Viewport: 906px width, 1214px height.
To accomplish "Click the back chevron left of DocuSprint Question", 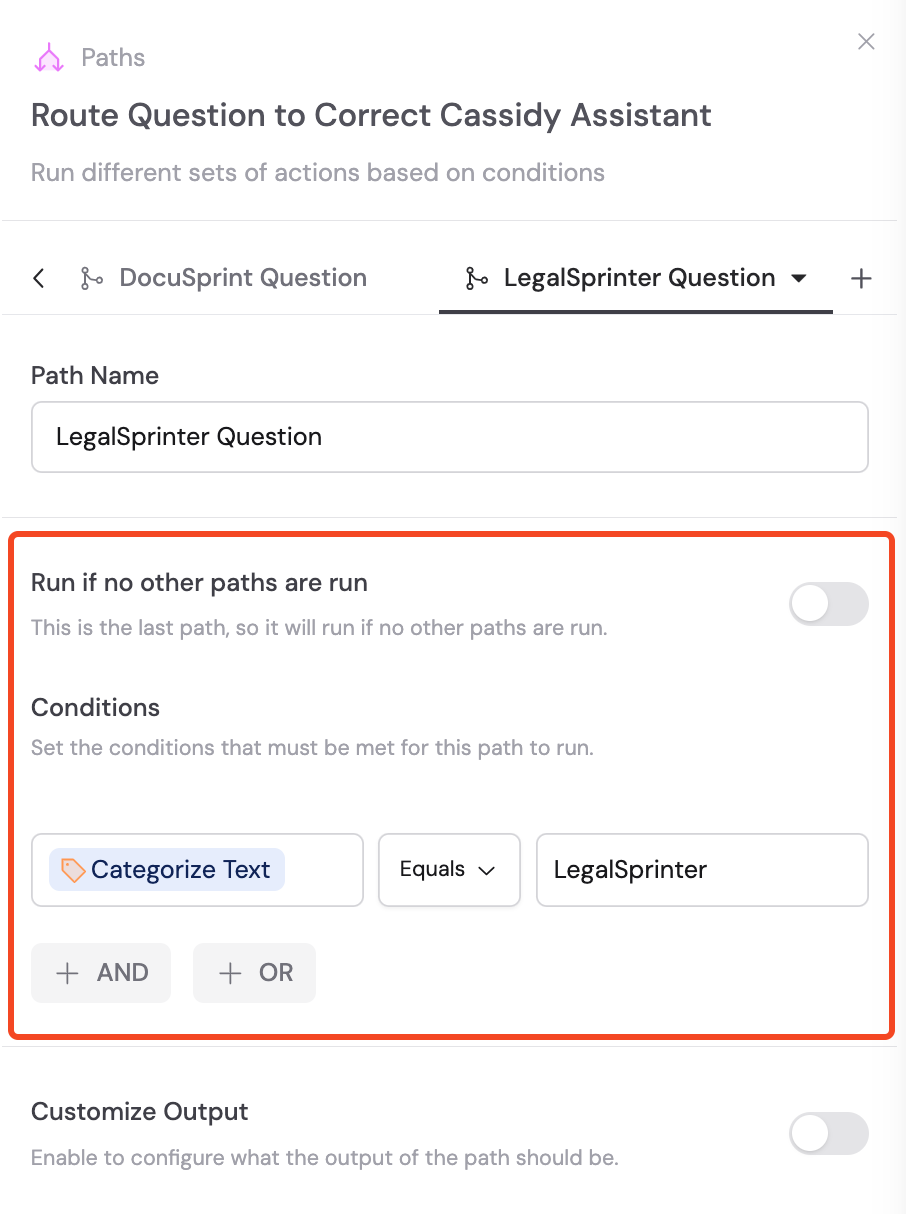I will pyautogui.click(x=38, y=278).
